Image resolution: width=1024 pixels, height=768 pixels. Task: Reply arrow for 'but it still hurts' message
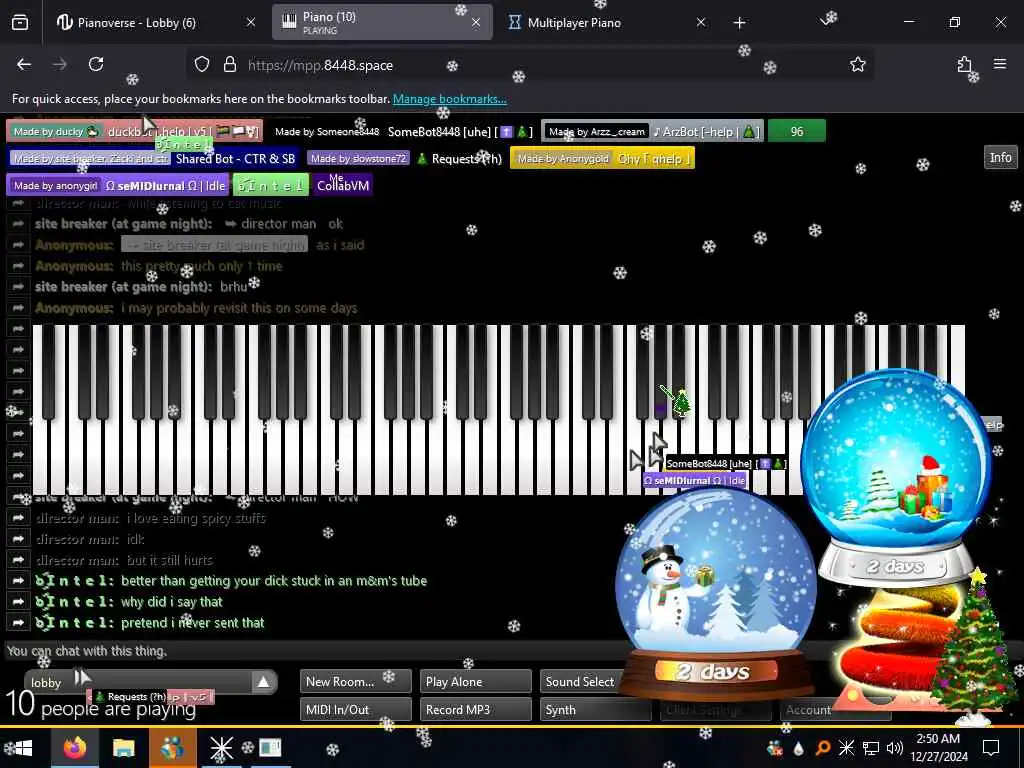[18, 560]
